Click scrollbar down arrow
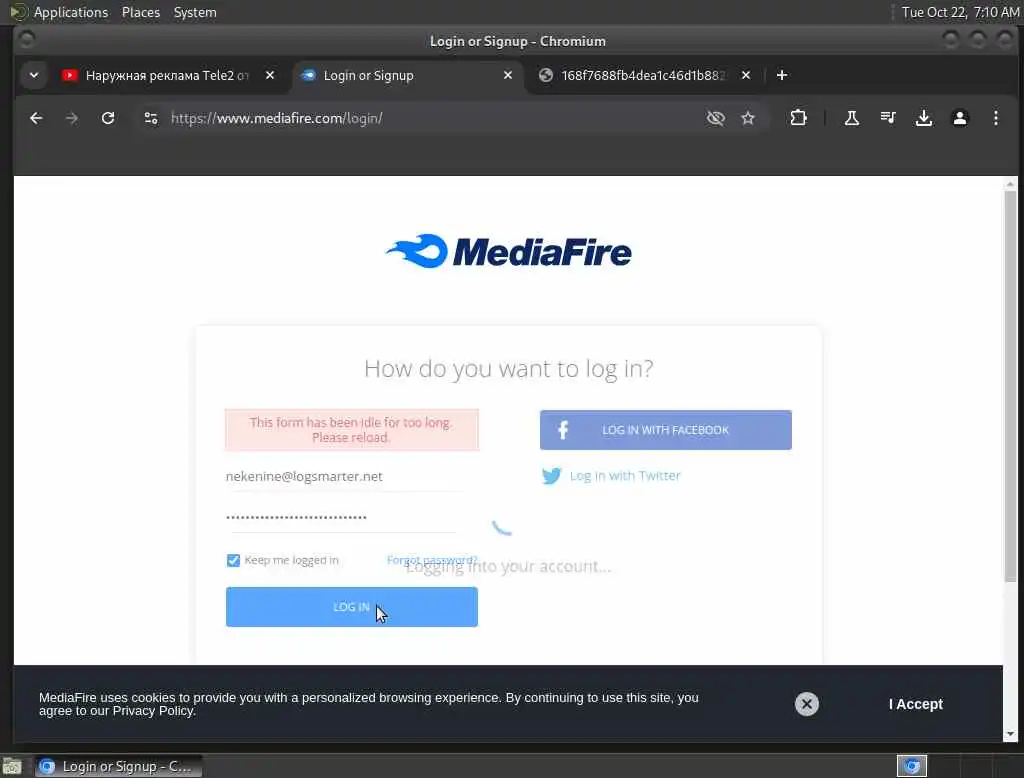The width and height of the screenshot is (1024, 778). tap(1010, 734)
